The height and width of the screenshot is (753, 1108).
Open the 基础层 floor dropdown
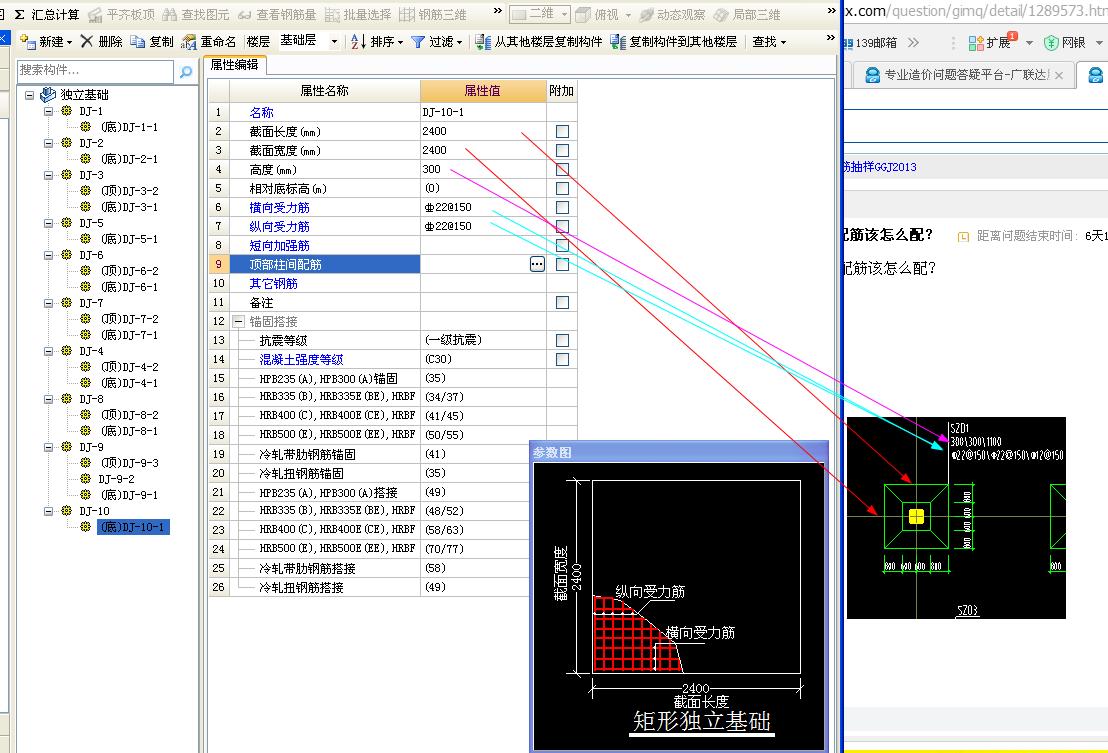(x=334, y=42)
